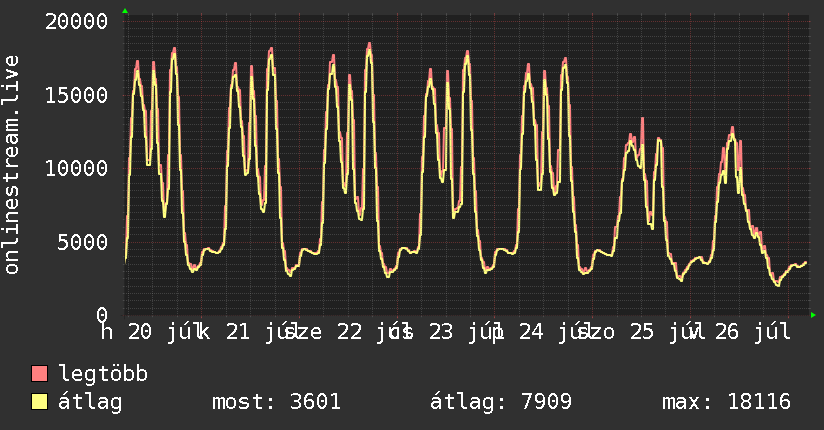This screenshot has width=824, height=430.
Task: Click the 10000 y-axis label
Action: [76, 169]
